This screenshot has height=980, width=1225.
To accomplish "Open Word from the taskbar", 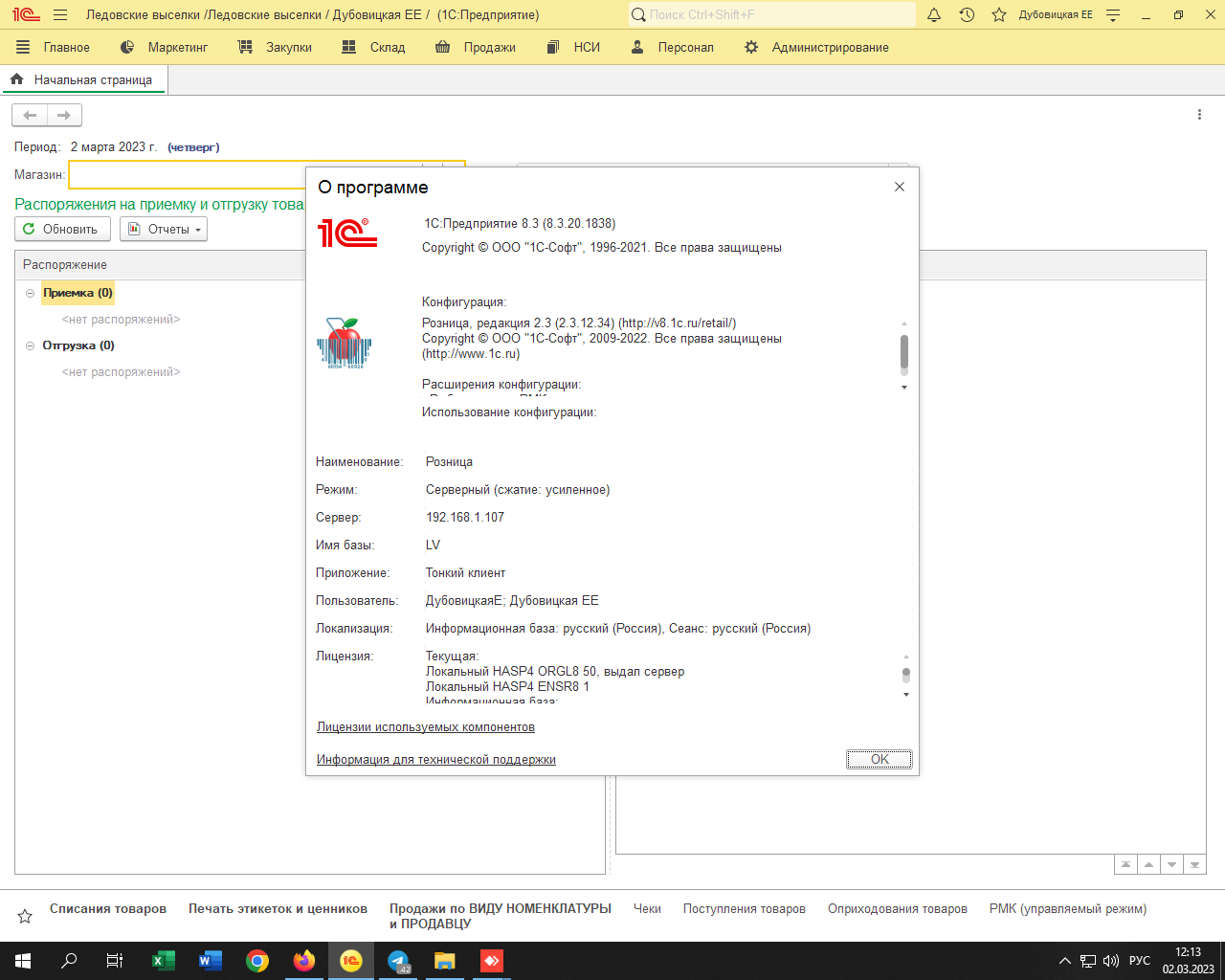I will 211,961.
